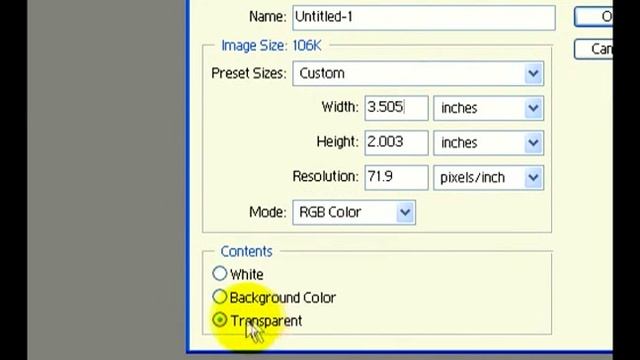Click the Height field showing 2.003

point(396,143)
